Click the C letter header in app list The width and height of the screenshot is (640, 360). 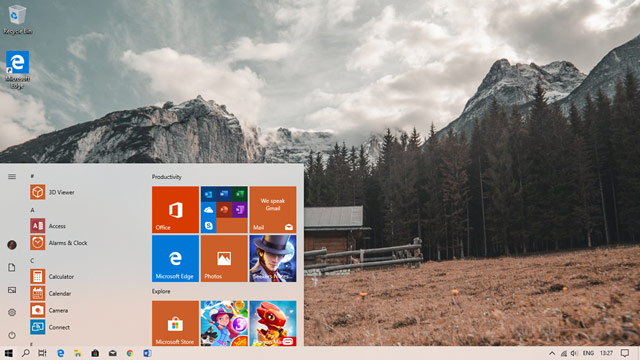tap(32, 260)
